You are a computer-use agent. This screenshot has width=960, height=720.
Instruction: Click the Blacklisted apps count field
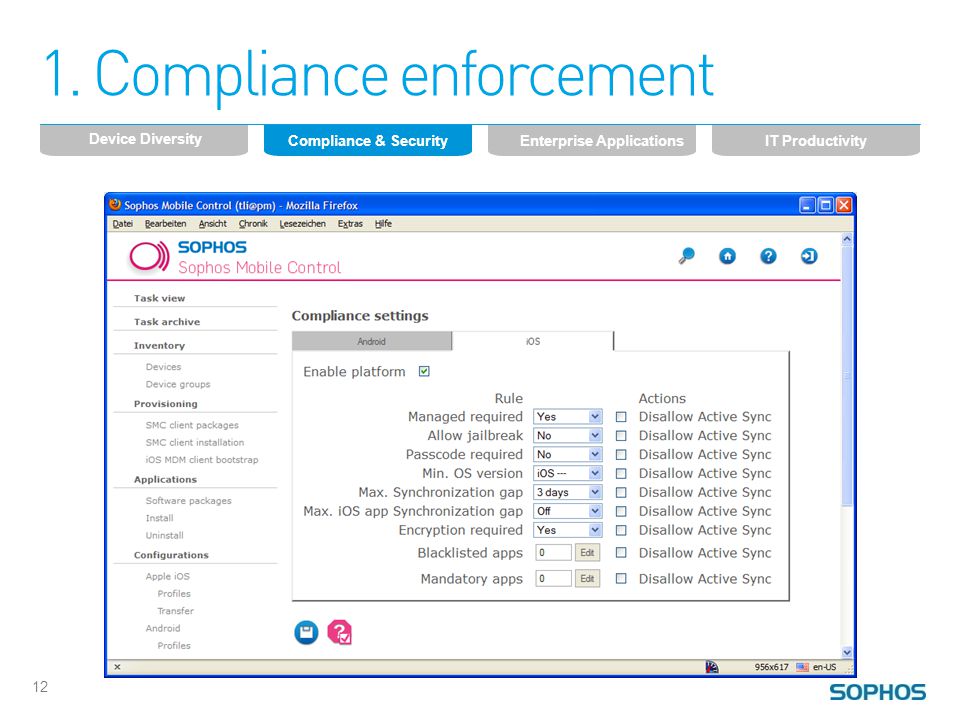(553, 553)
